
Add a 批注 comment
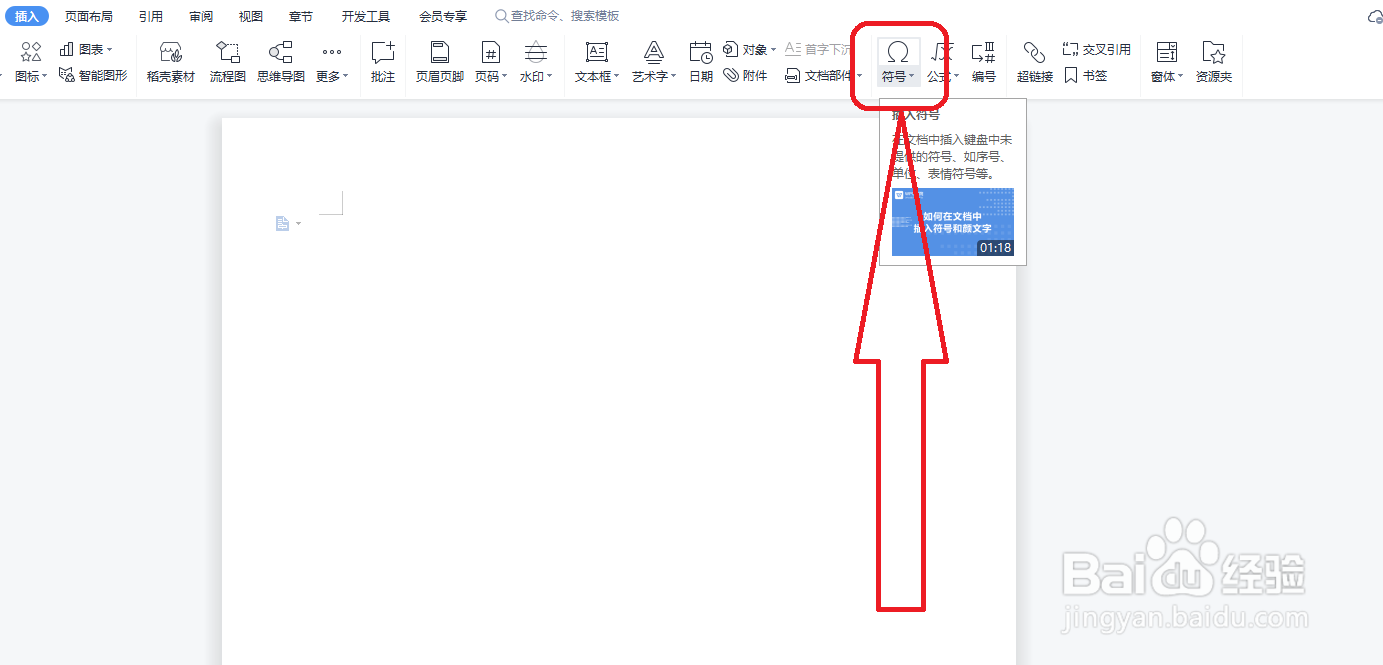tap(383, 62)
